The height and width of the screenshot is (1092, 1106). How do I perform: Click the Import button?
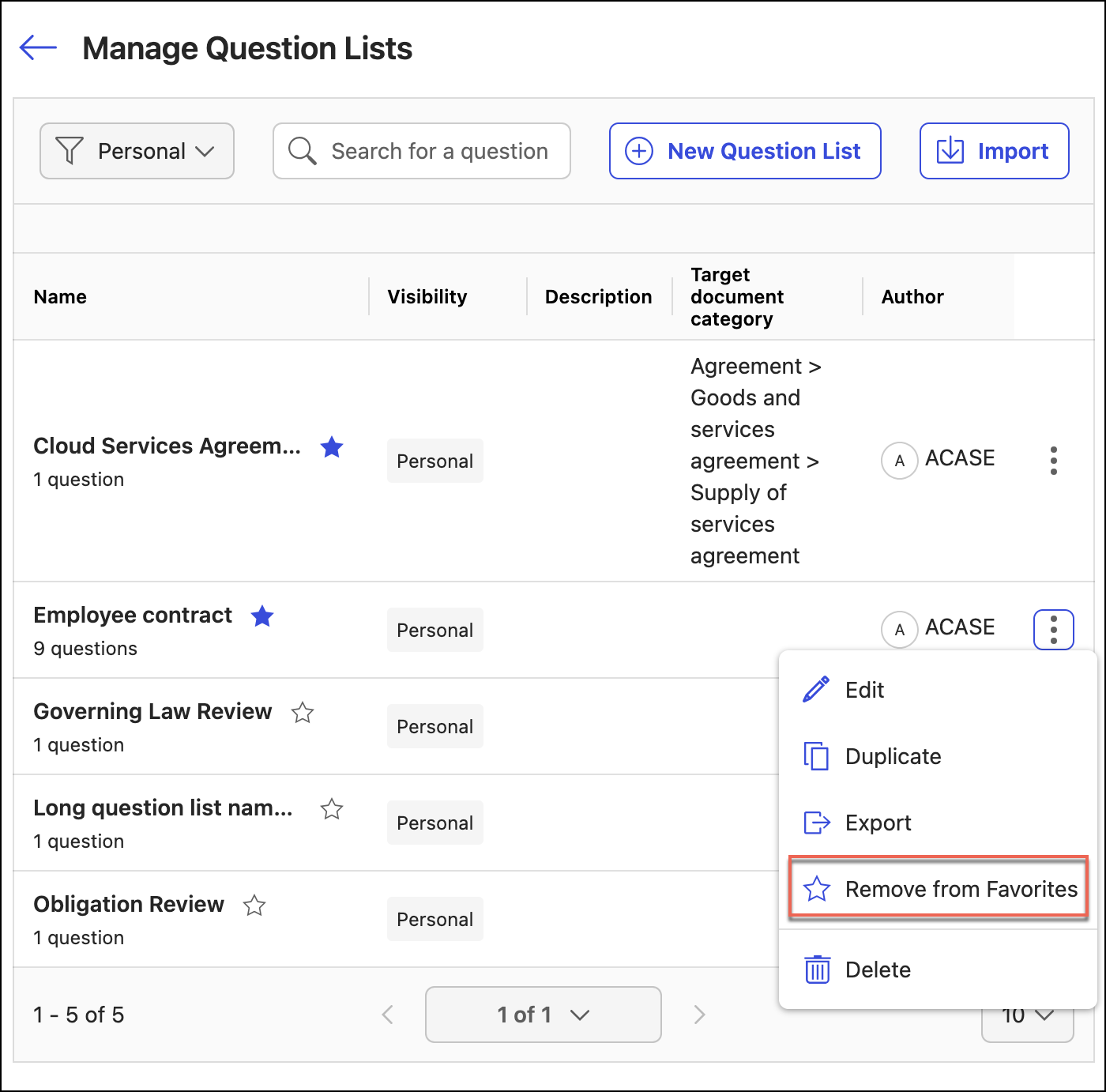[x=994, y=151]
